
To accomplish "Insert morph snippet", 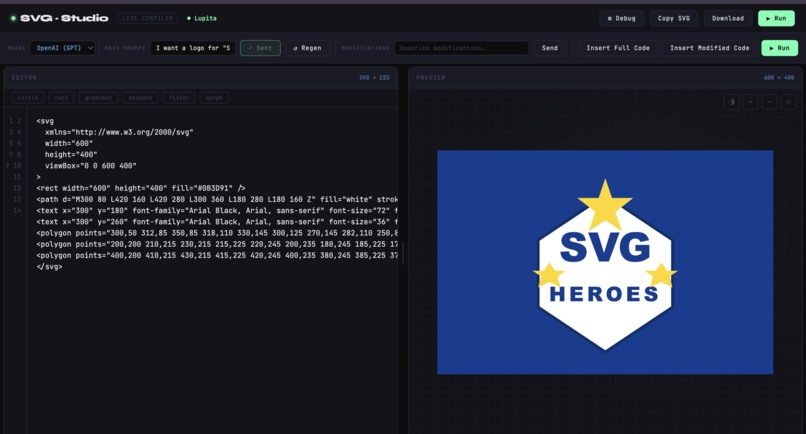I will coord(214,98).
